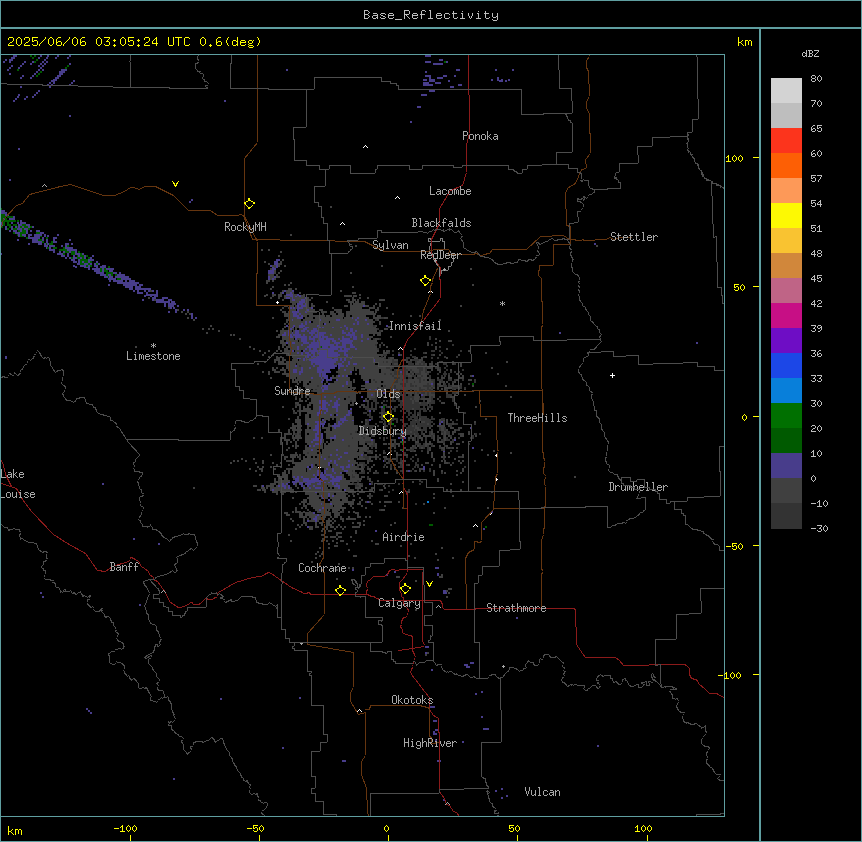862x842 pixels.
Task: Select the yellow diamond marker beside Olds
Action: [388, 417]
